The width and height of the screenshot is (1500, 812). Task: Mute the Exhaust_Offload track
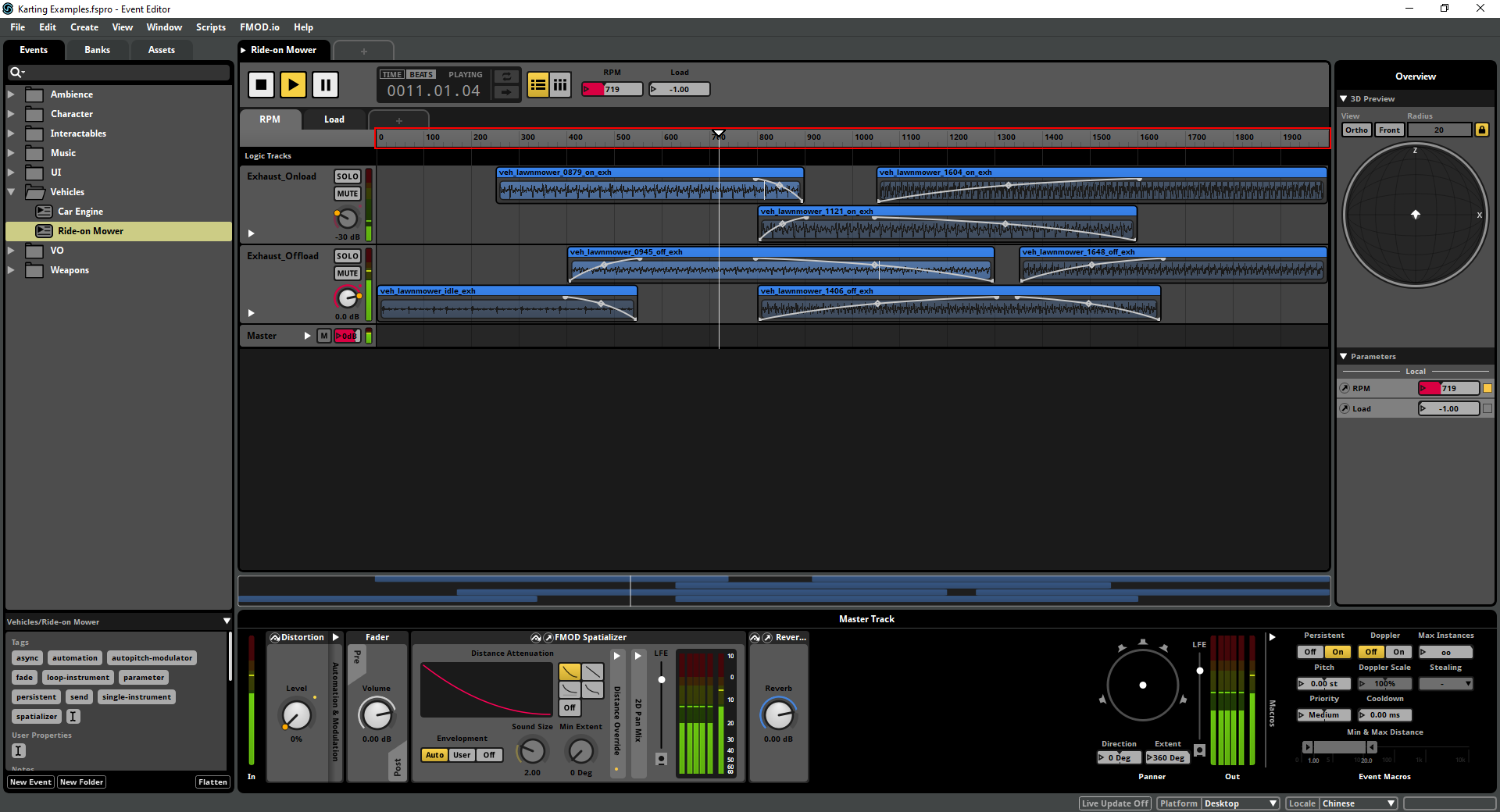pos(347,272)
